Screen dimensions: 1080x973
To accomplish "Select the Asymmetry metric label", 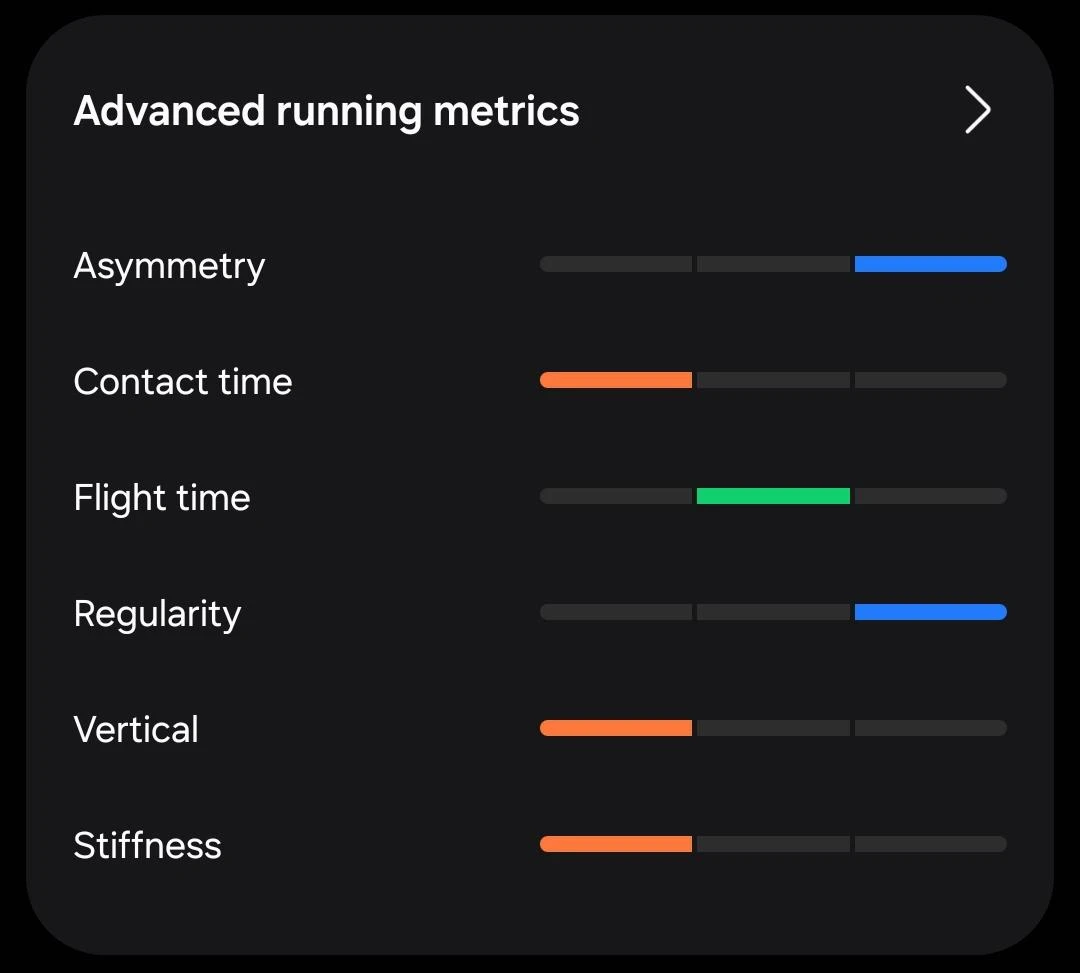I will [169, 266].
